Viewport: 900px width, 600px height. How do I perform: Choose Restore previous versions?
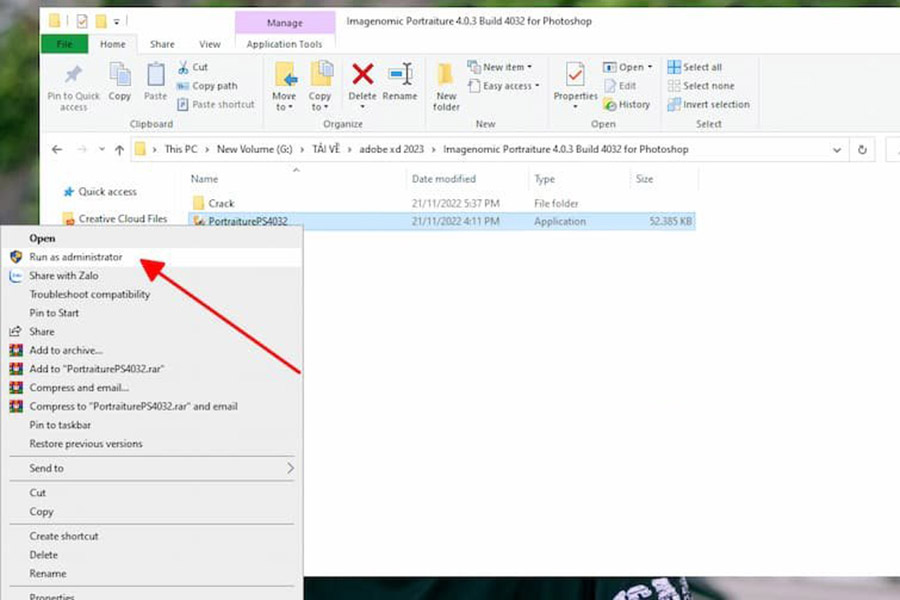[152, 444]
